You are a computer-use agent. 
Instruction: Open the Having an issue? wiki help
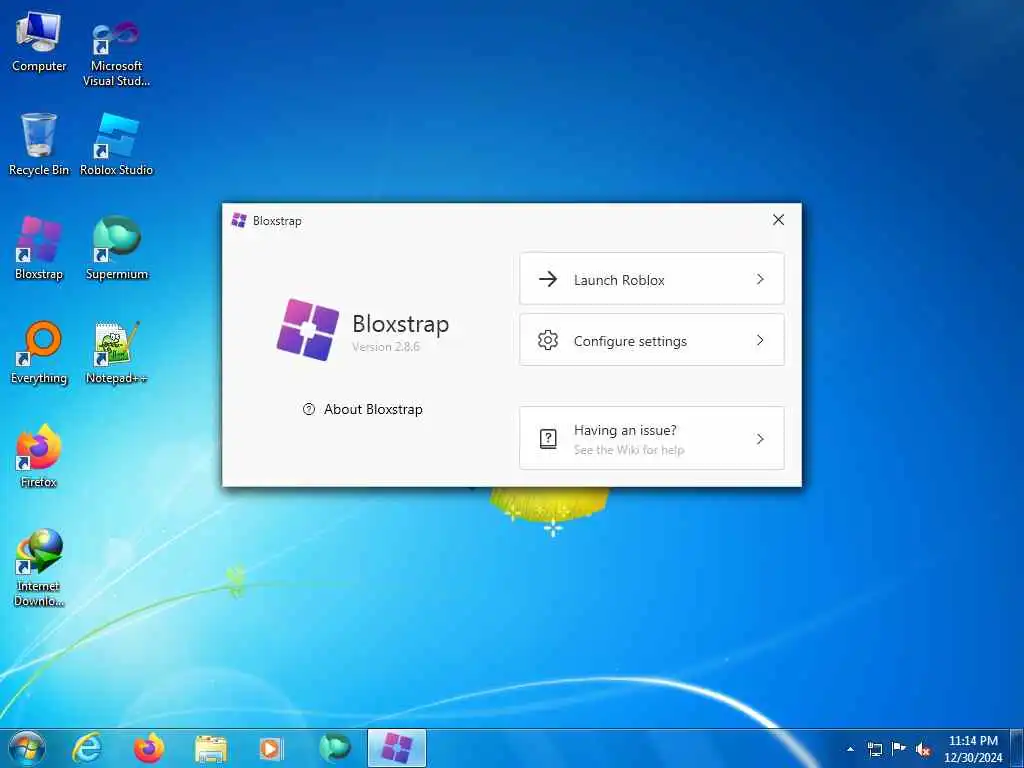652,438
